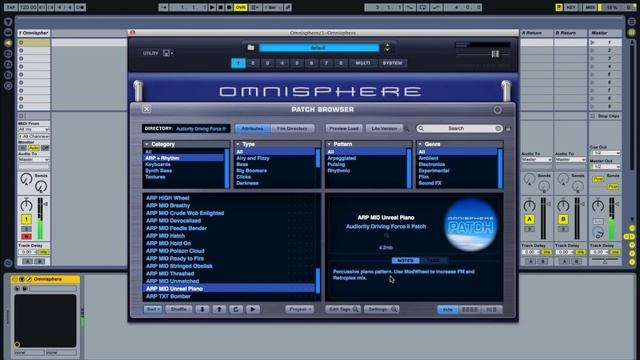Open the Pattern column header menu

[x=369, y=144]
